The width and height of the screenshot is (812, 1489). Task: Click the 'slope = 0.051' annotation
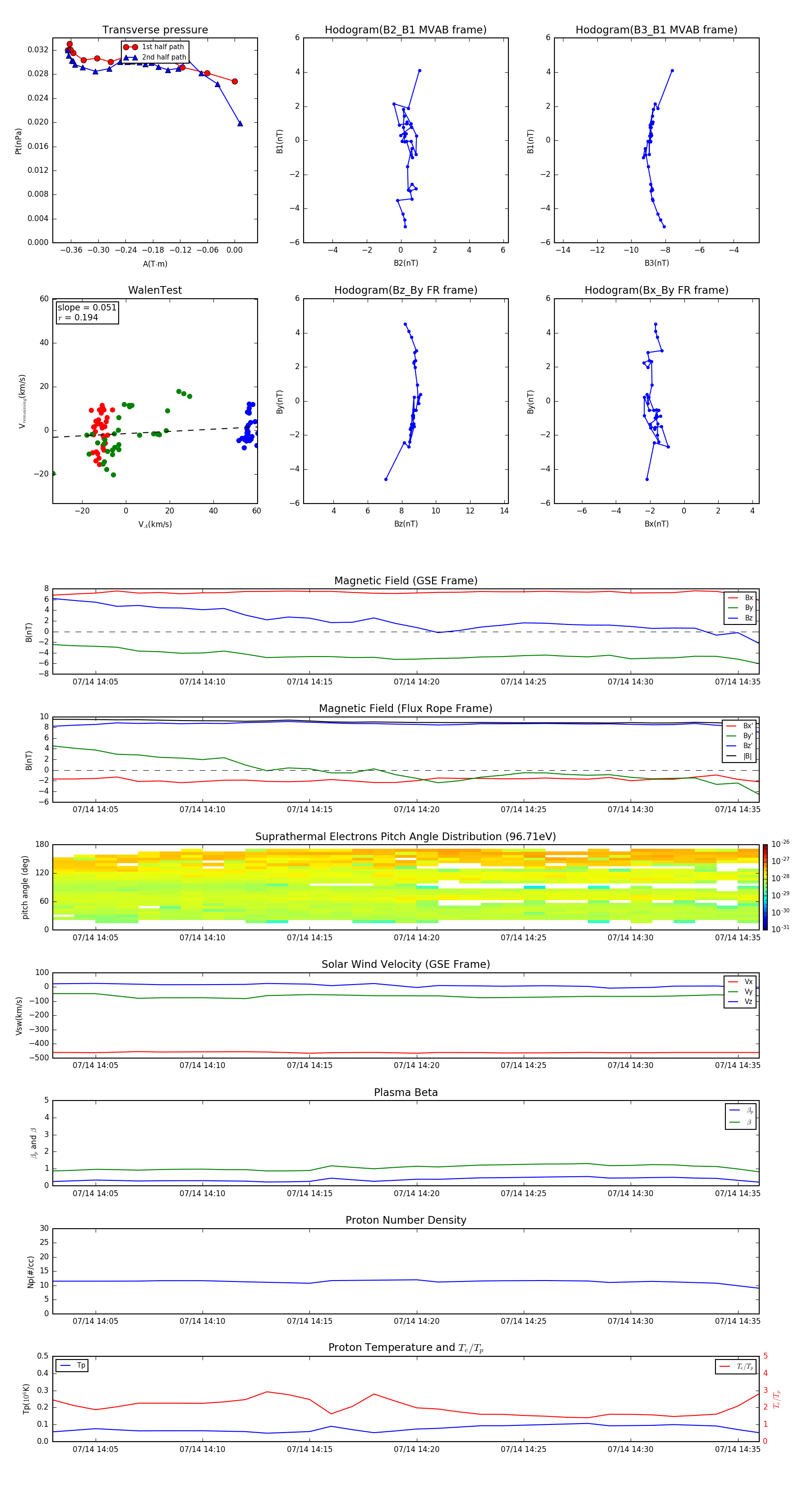click(x=87, y=308)
